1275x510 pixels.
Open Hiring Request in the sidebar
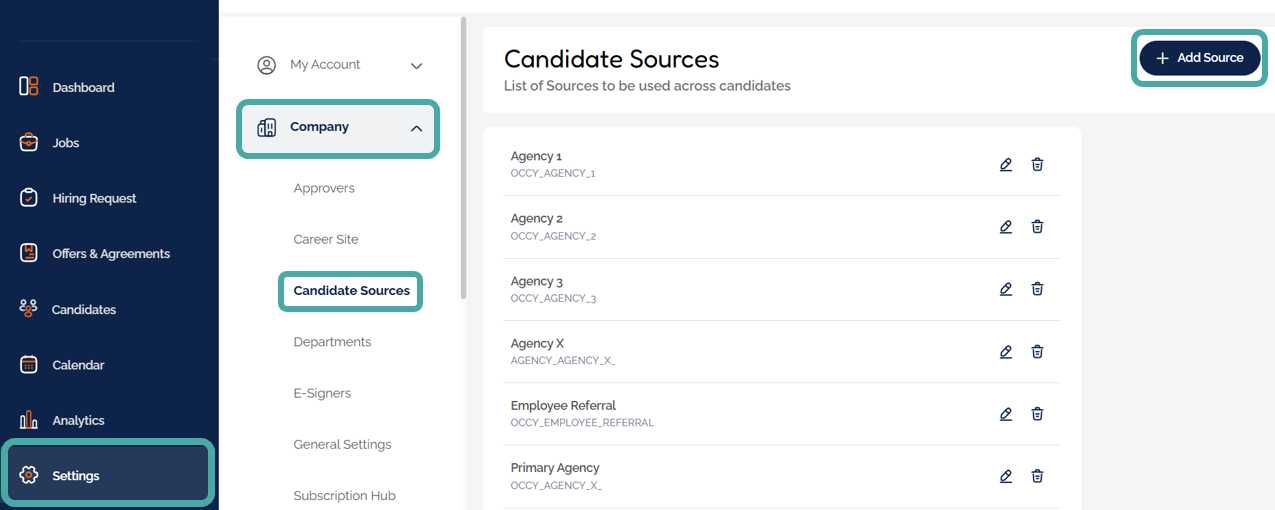click(x=94, y=198)
